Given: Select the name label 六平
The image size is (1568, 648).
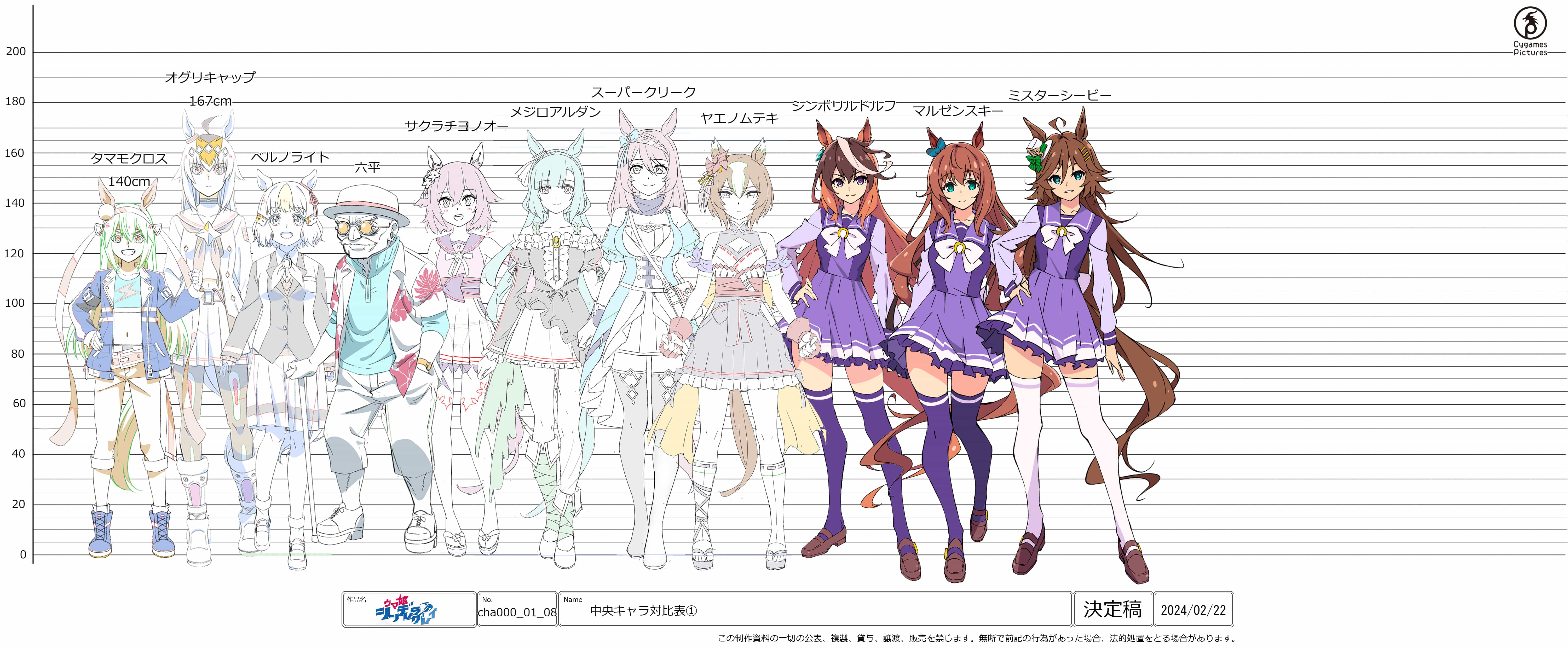Looking at the screenshot, I should tap(368, 167).
